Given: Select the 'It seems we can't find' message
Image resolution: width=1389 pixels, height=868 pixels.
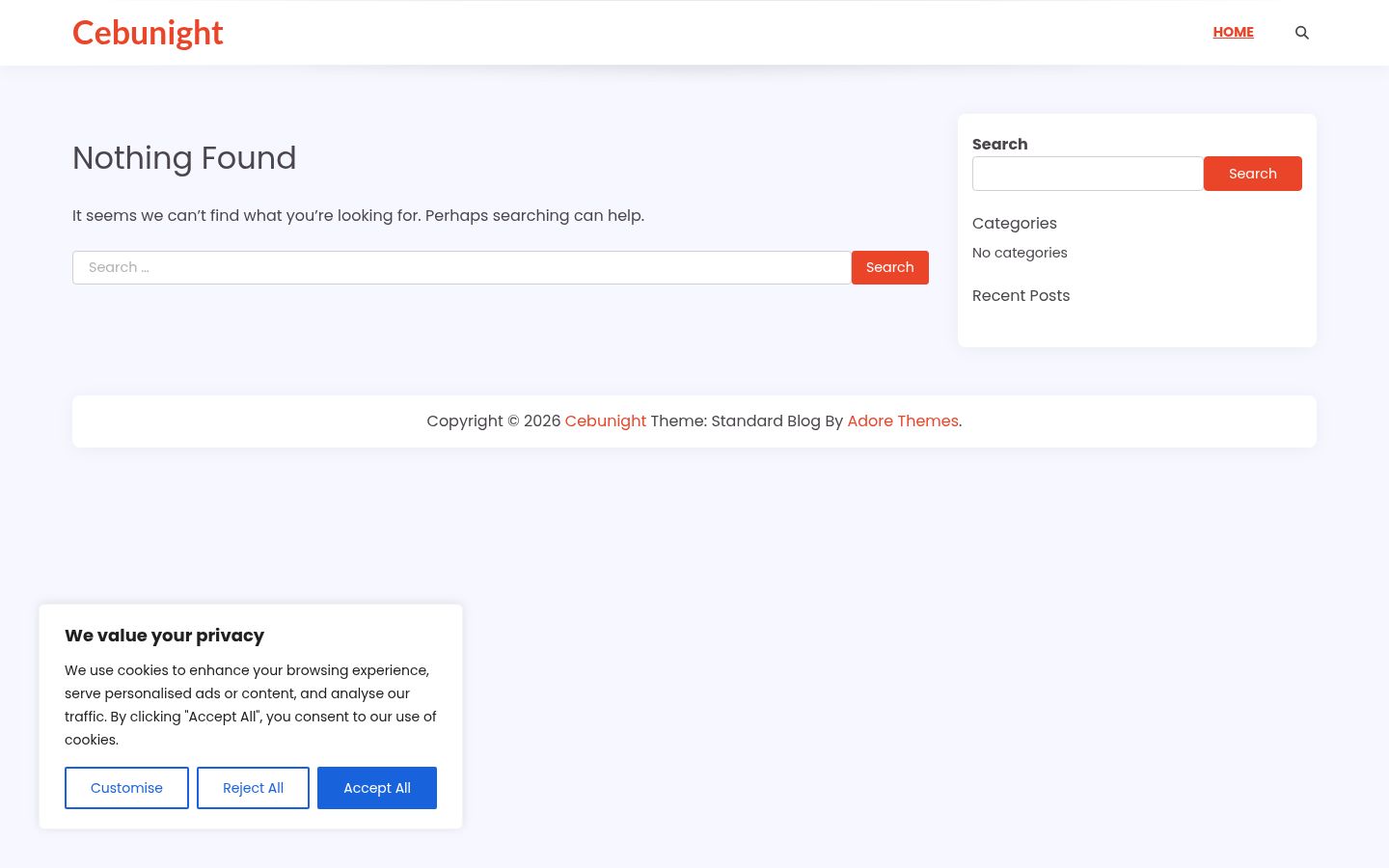Looking at the screenshot, I should [358, 215].
